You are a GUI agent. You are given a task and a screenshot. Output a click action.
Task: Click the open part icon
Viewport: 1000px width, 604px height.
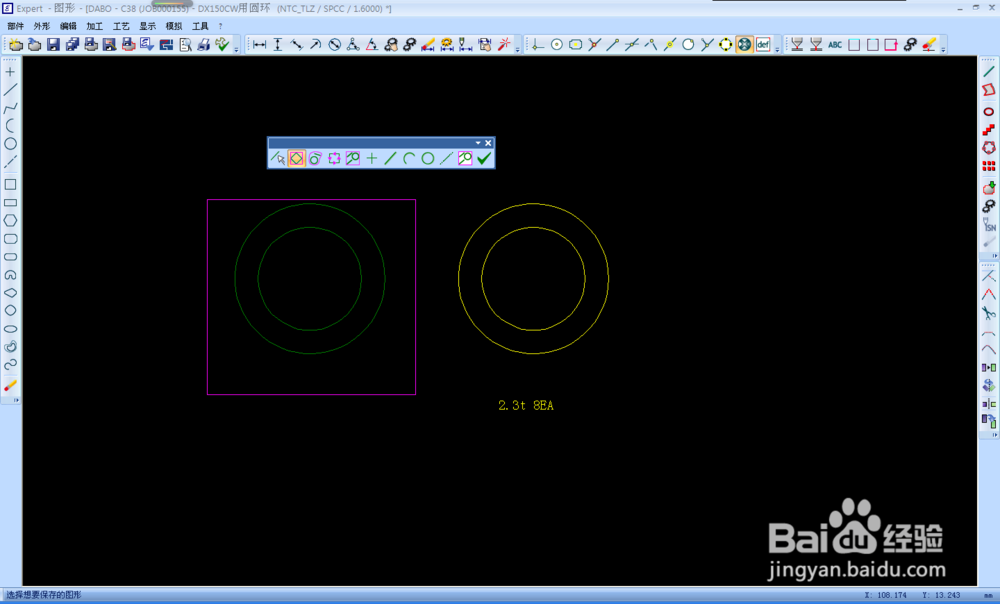tap(34, 45)
